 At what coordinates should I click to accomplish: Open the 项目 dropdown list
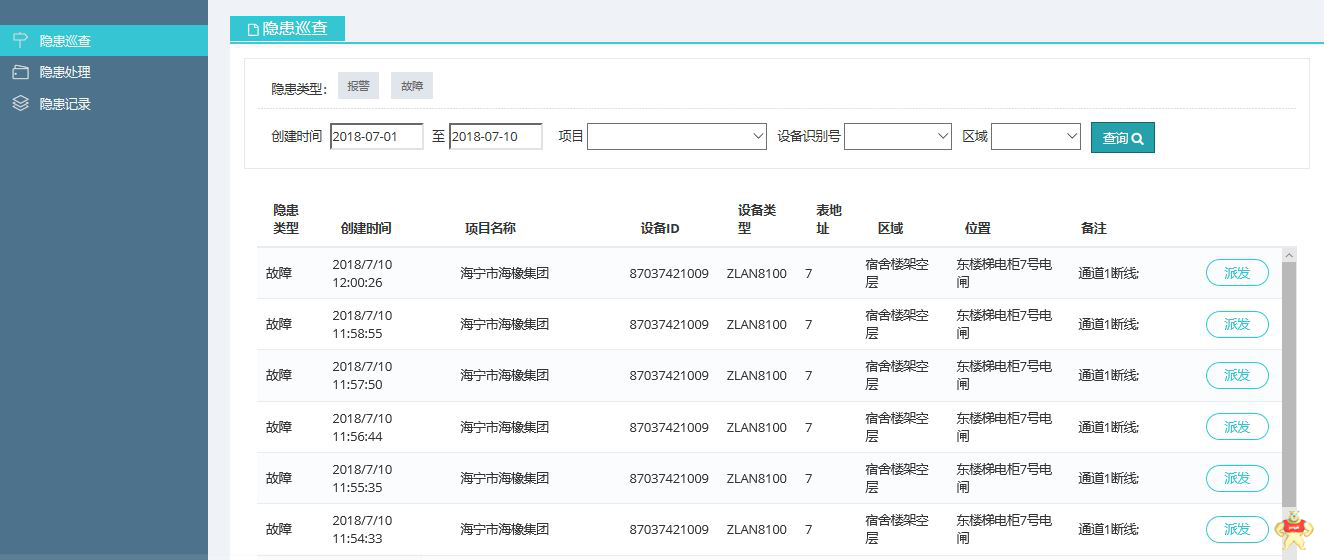point(676,137)
